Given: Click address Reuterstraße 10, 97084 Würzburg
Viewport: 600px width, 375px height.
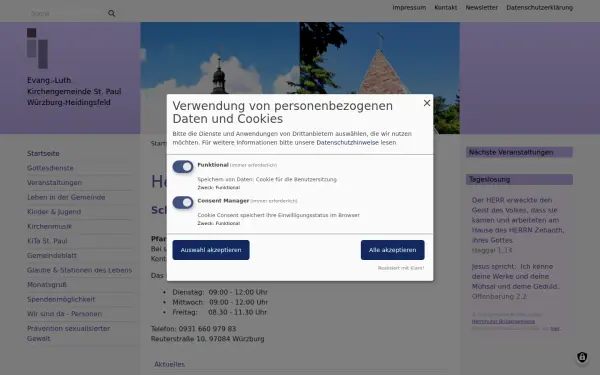Looking at the screenshot, I should click(207, 339).
